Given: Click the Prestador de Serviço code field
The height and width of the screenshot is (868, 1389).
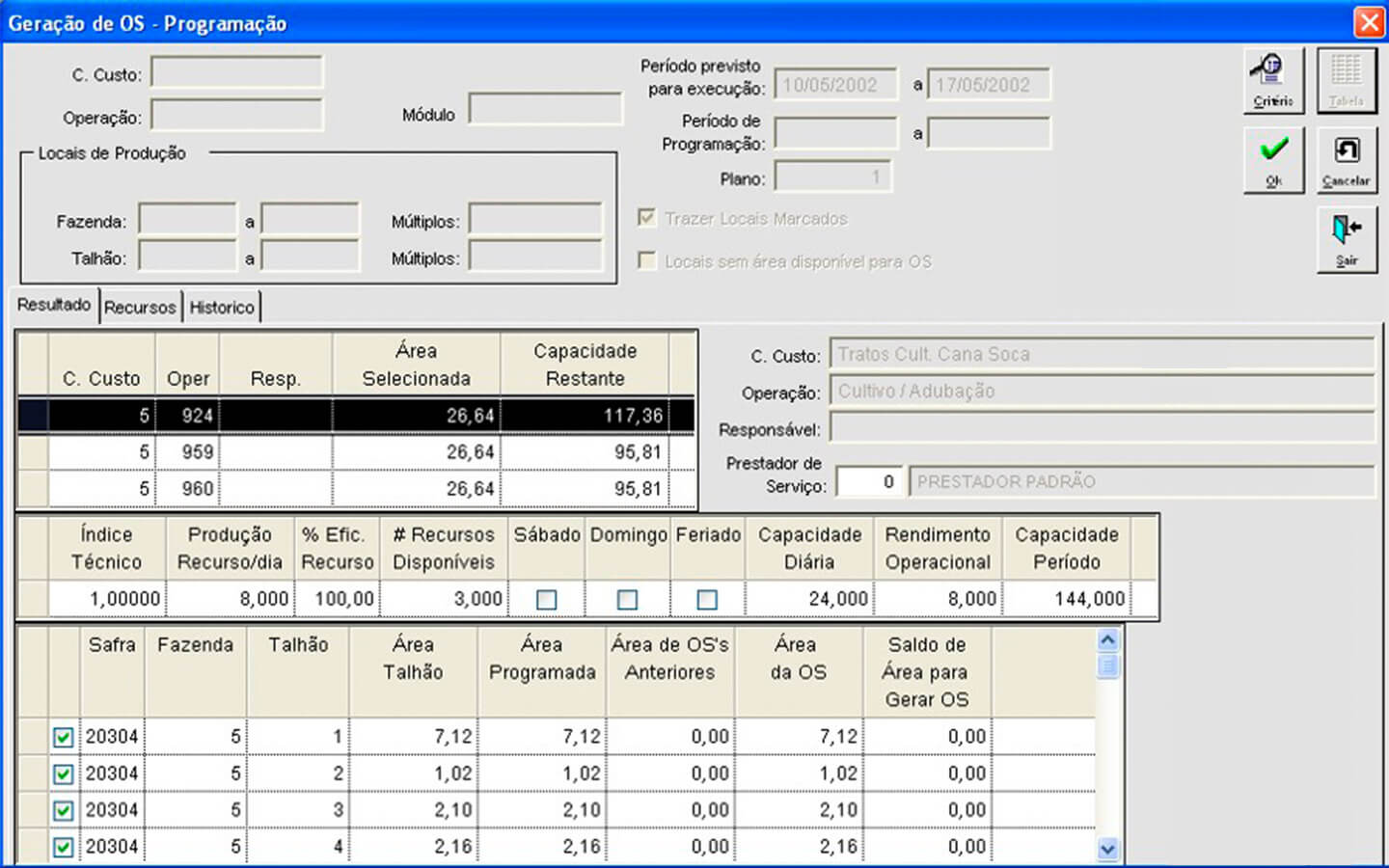Looking at the screenshot, I should tap(868, 481).
